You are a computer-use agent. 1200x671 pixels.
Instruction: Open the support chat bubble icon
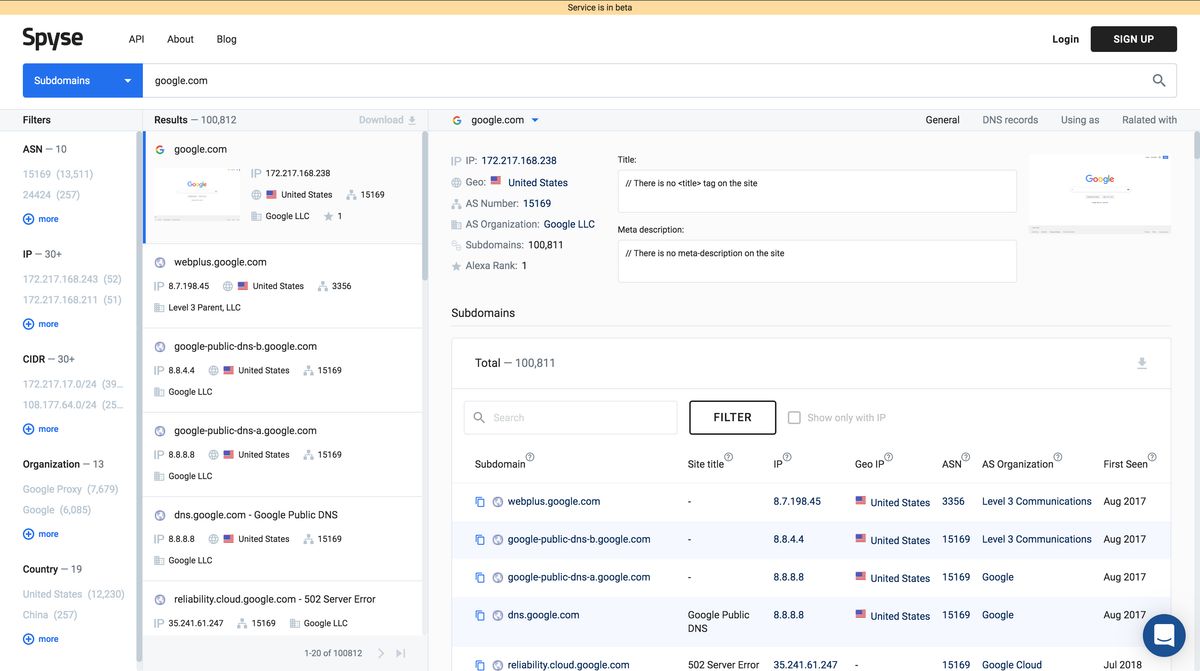pyautogui.click(x=1163, y=635)
